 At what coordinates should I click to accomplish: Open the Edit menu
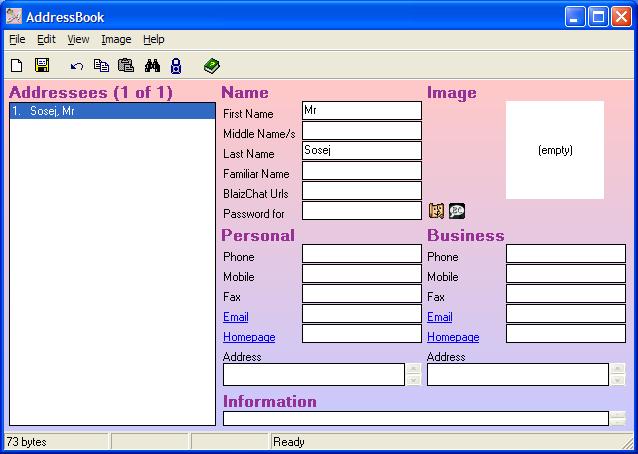[x=46, y=39]
